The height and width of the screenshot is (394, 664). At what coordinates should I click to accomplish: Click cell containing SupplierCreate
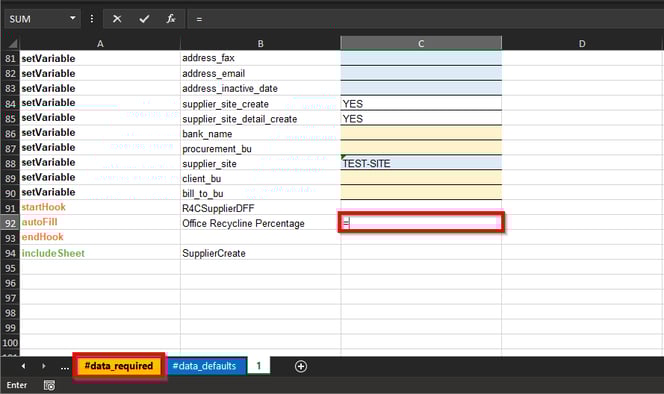tap(260, 253)
